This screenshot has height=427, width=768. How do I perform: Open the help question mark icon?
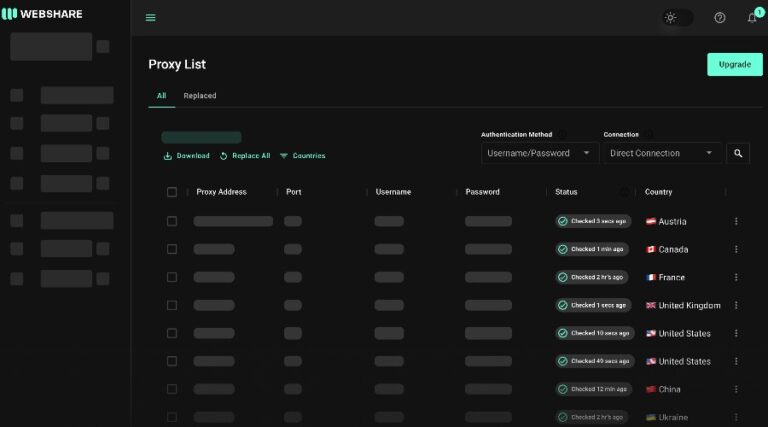coord(720,18)
